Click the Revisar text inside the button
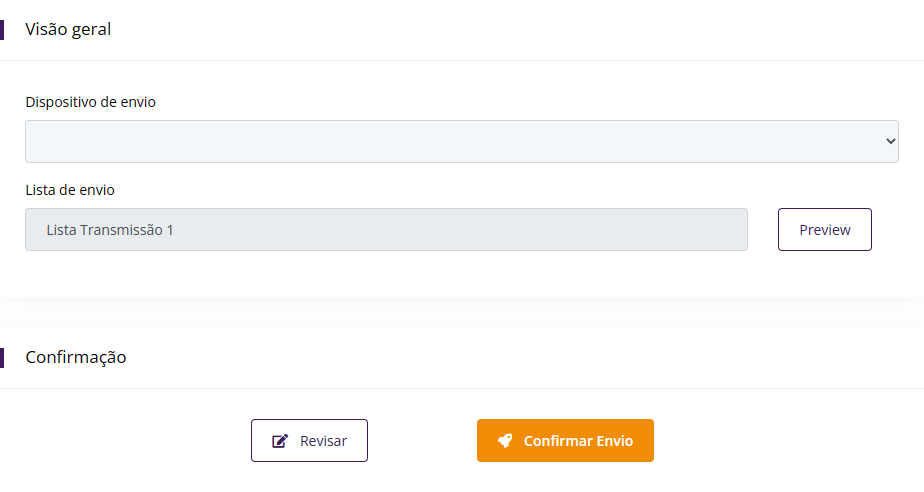924x492 pixels. click(x=323, y=441)
